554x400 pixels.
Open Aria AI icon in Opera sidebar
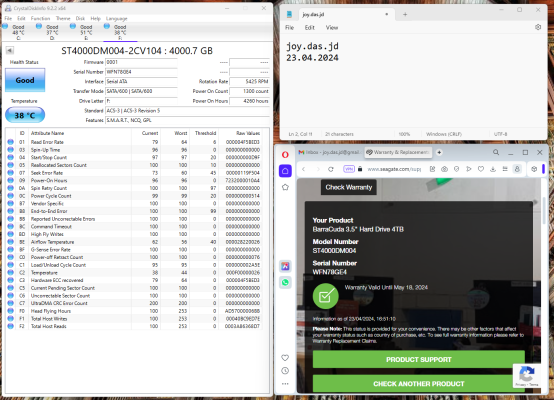[285, 266]
